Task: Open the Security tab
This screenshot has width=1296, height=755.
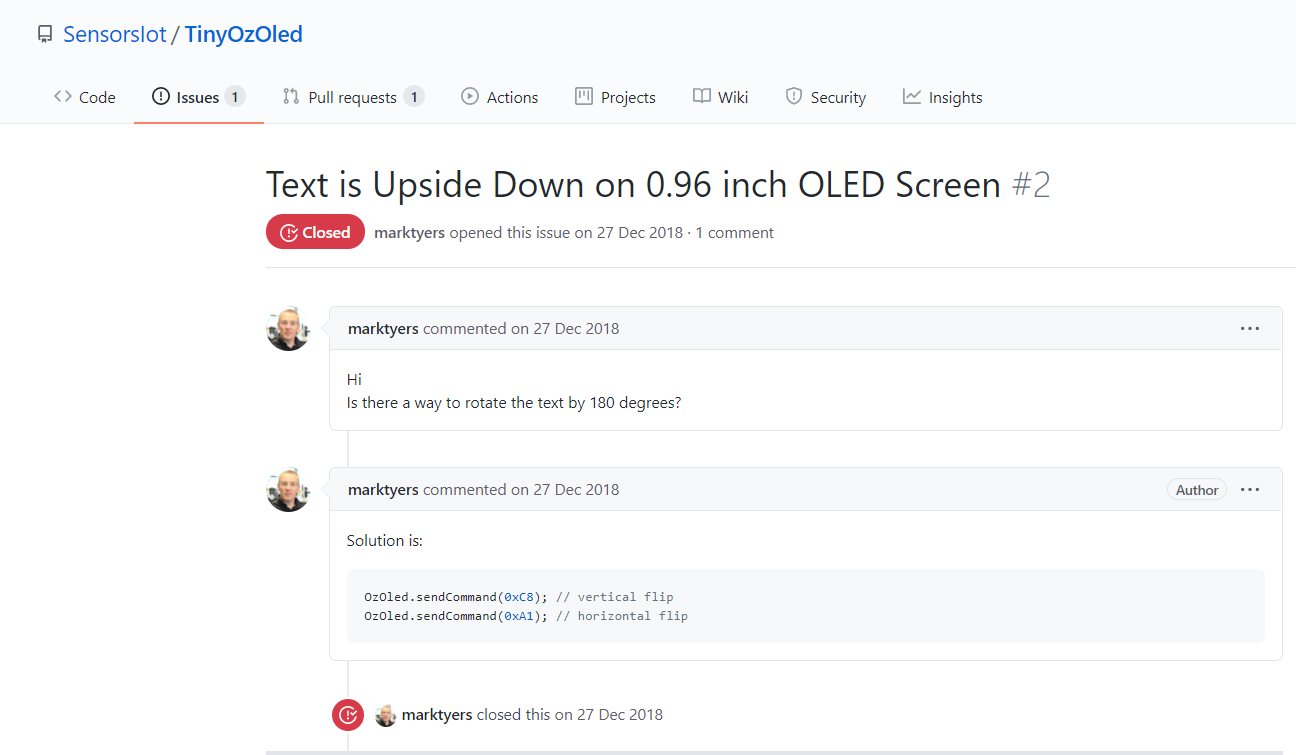Action: (x=826, y=97)
